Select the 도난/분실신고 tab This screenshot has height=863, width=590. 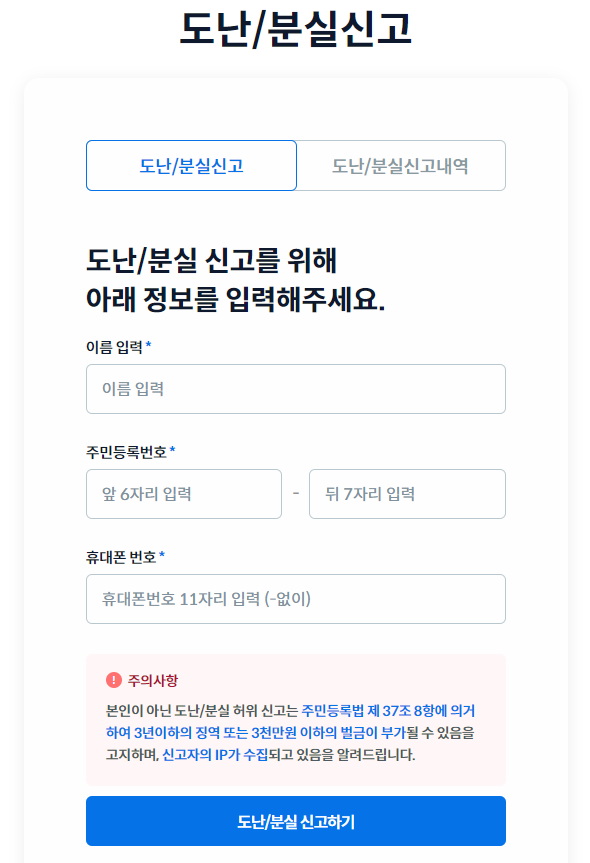[192, 165]
